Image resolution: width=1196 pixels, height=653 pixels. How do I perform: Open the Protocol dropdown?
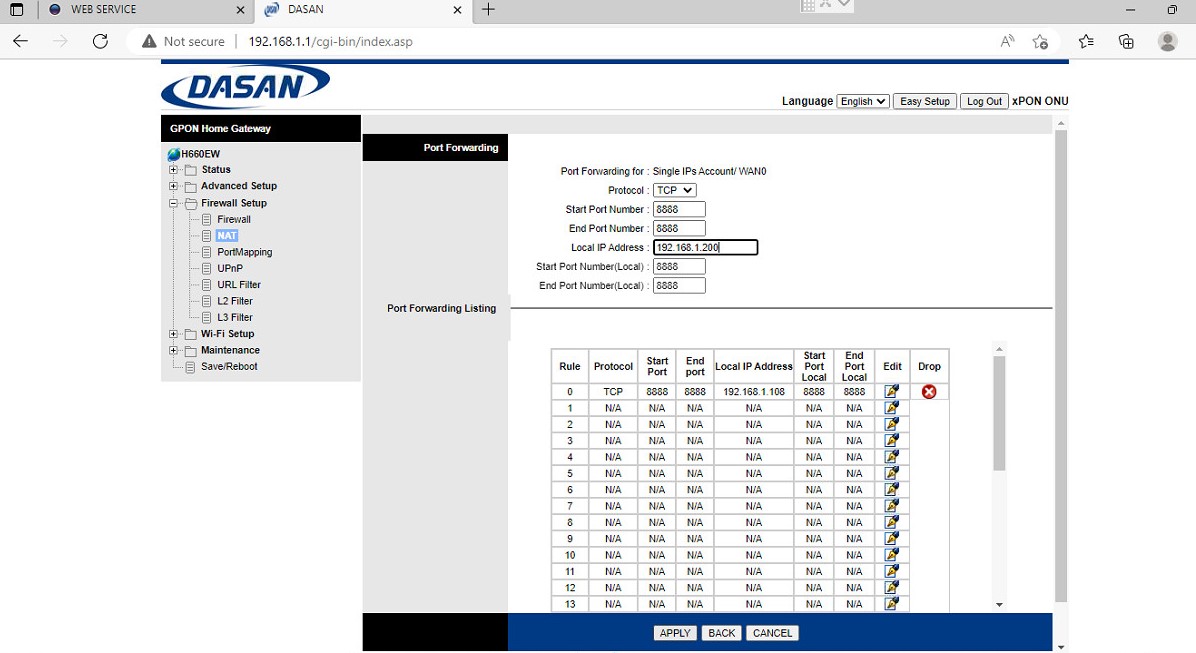point(675,190)
